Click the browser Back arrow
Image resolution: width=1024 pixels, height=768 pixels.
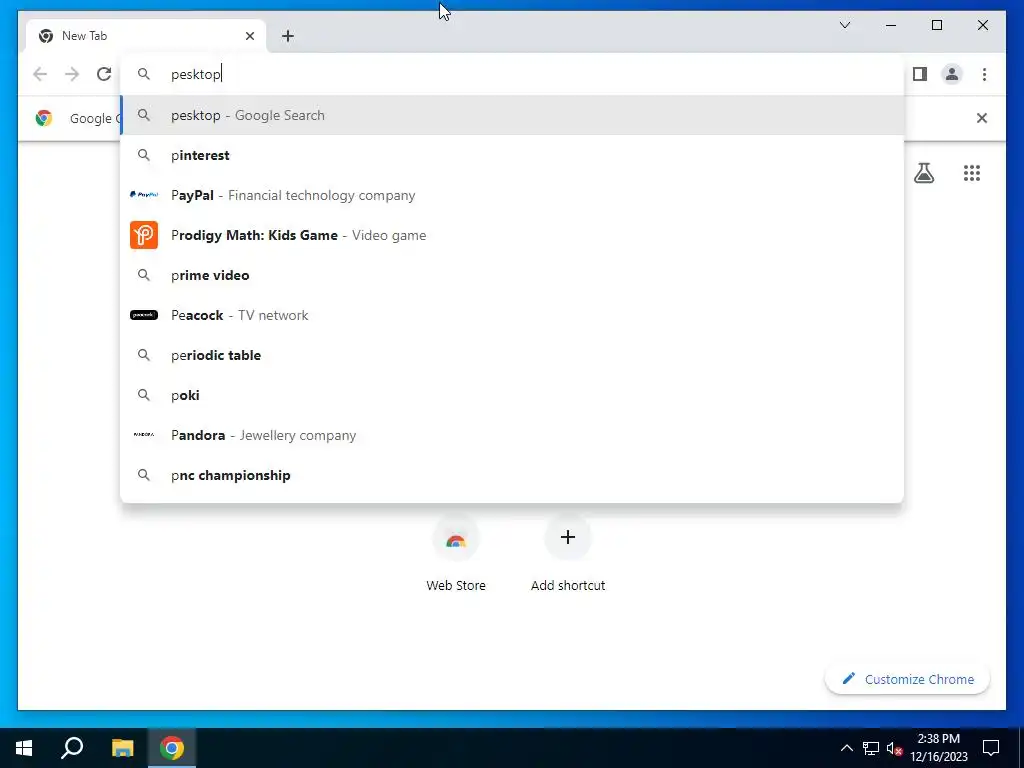40,74
